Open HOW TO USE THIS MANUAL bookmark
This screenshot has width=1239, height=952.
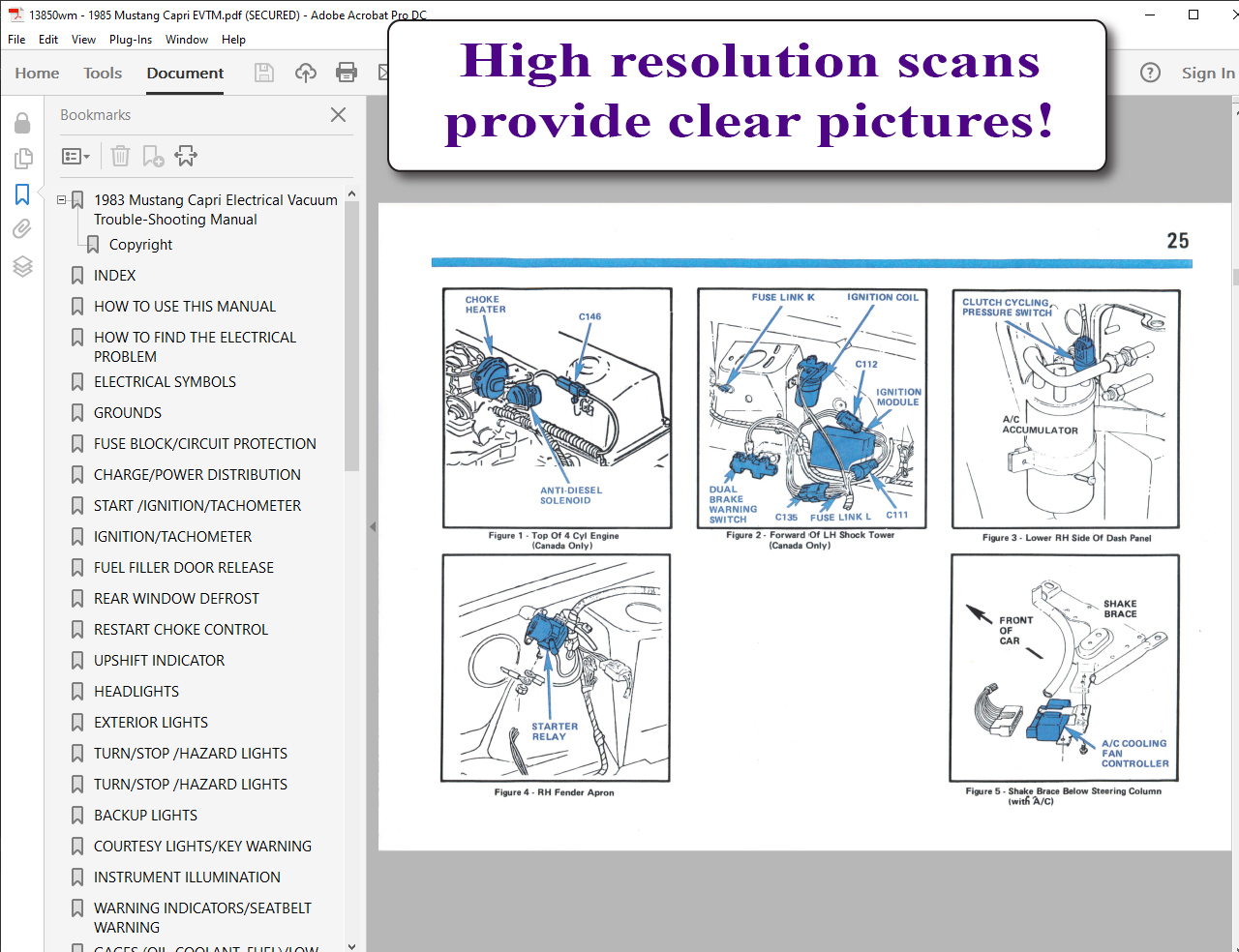185,307
